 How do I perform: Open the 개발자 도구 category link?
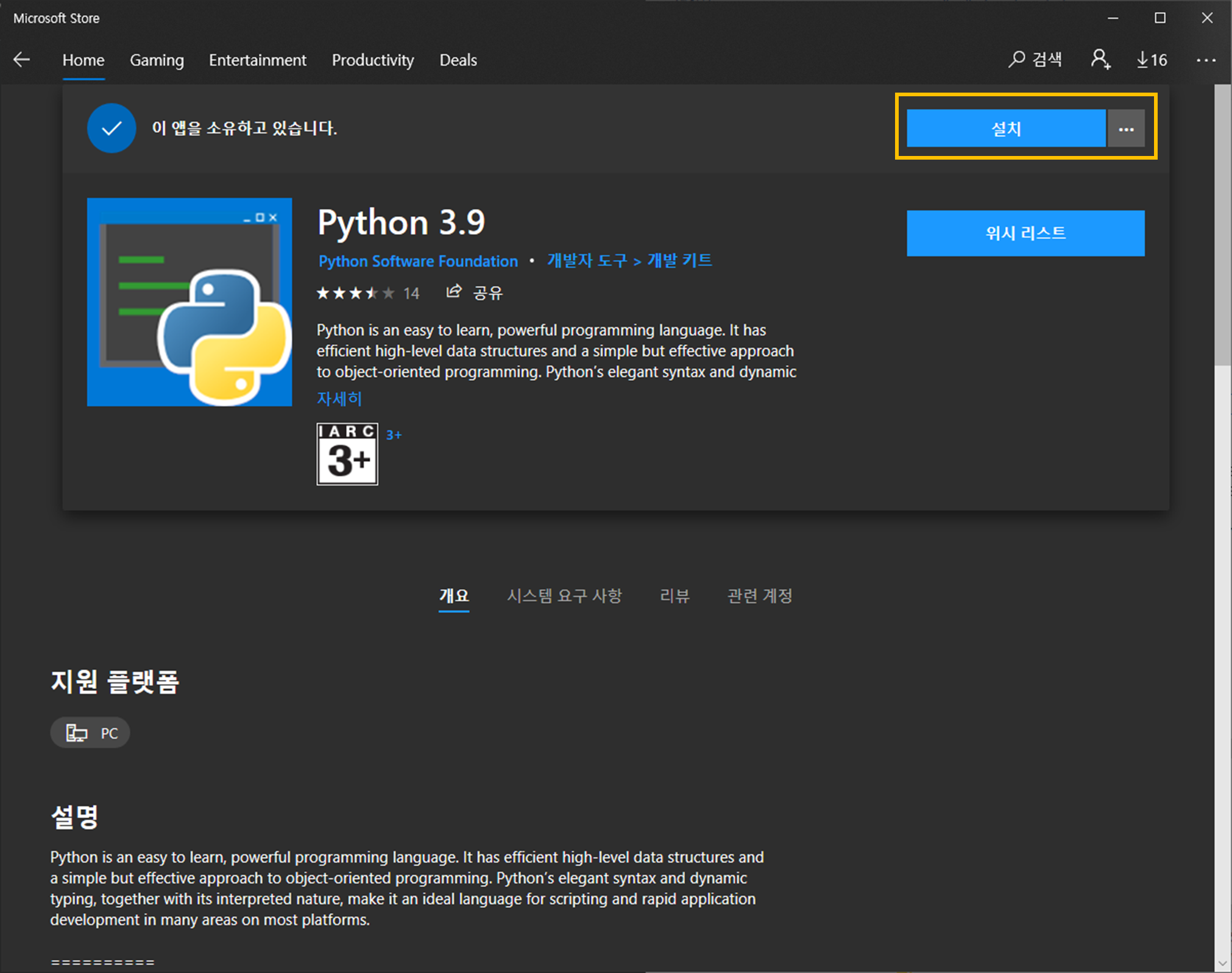(x=587, y=261)
